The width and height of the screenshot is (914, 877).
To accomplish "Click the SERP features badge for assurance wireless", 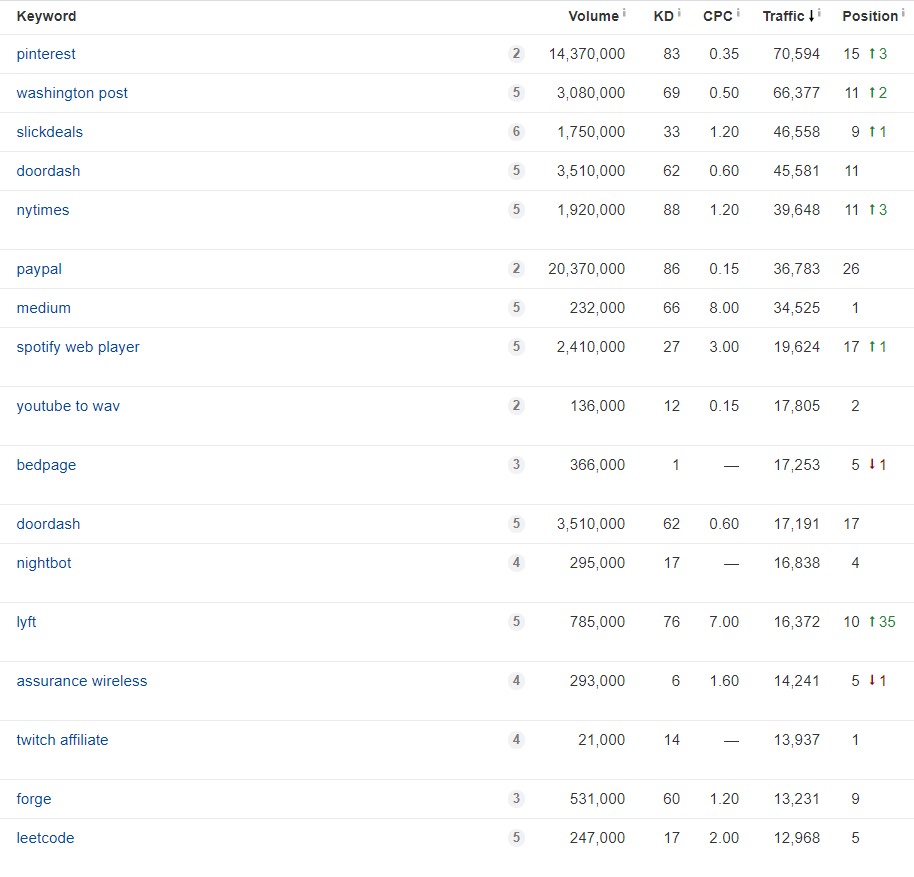I will pyautogui.click(x=516, y=681).
